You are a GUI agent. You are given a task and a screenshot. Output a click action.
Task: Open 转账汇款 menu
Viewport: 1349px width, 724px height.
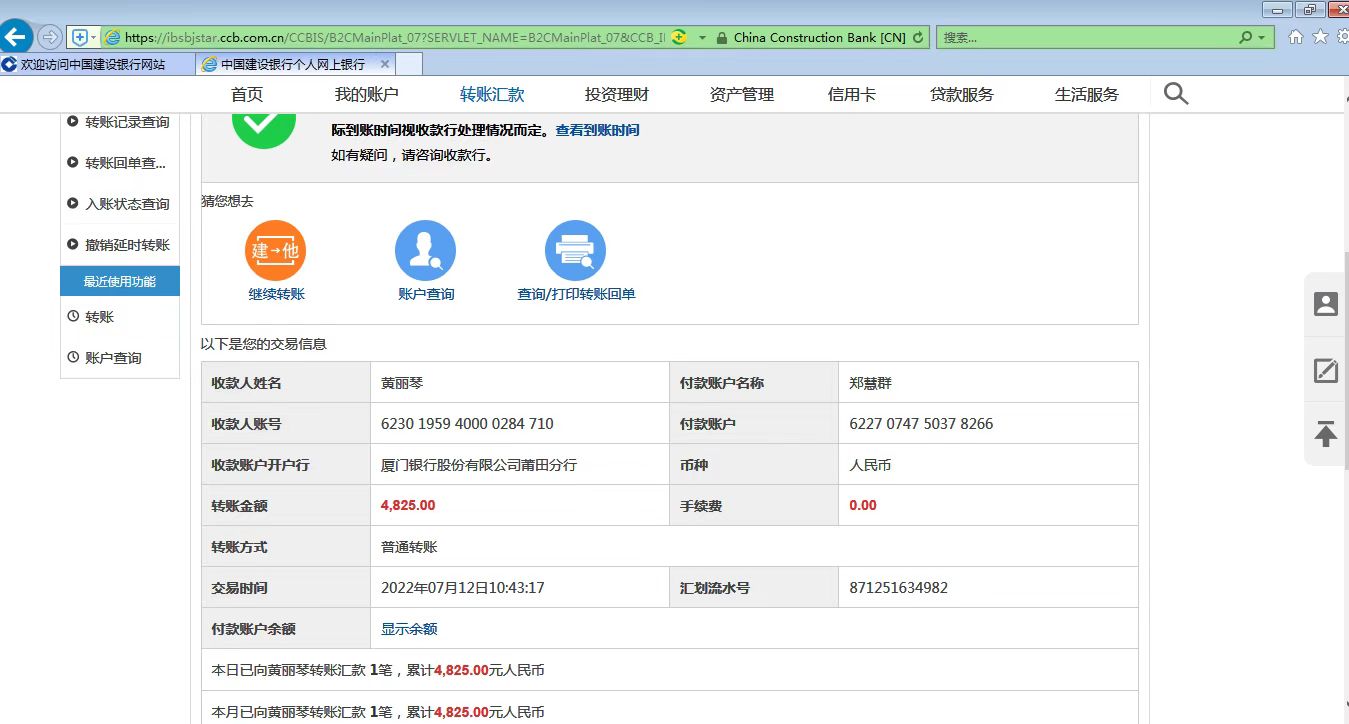[x=492, y=95]
